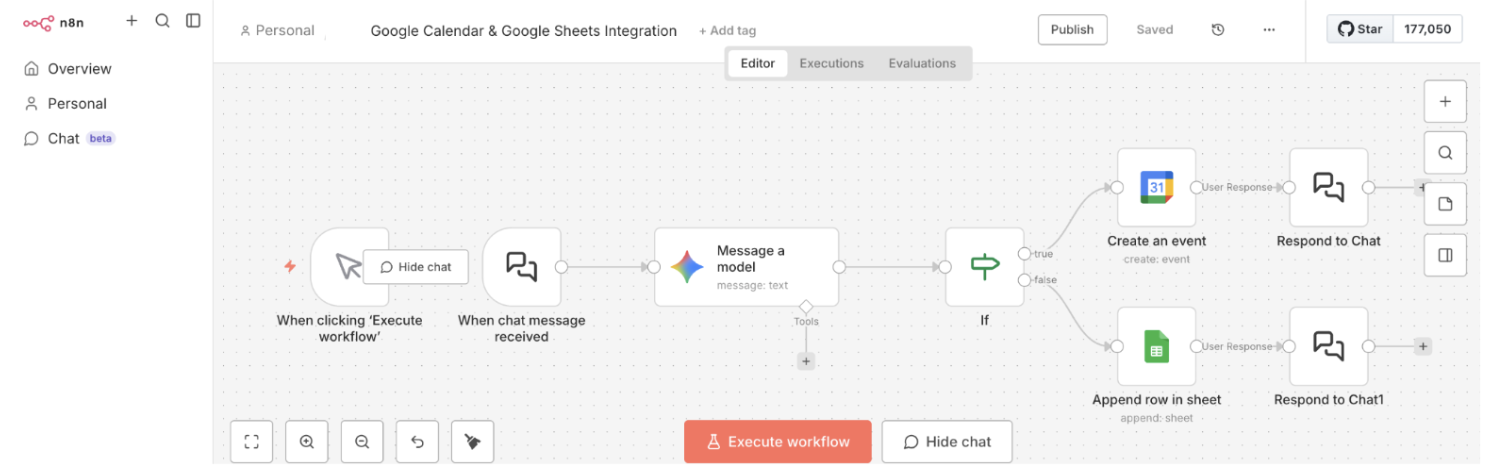Add a sticky note with the note icon
Viewport: 1486px width, 466px height.
[1445, 204]
